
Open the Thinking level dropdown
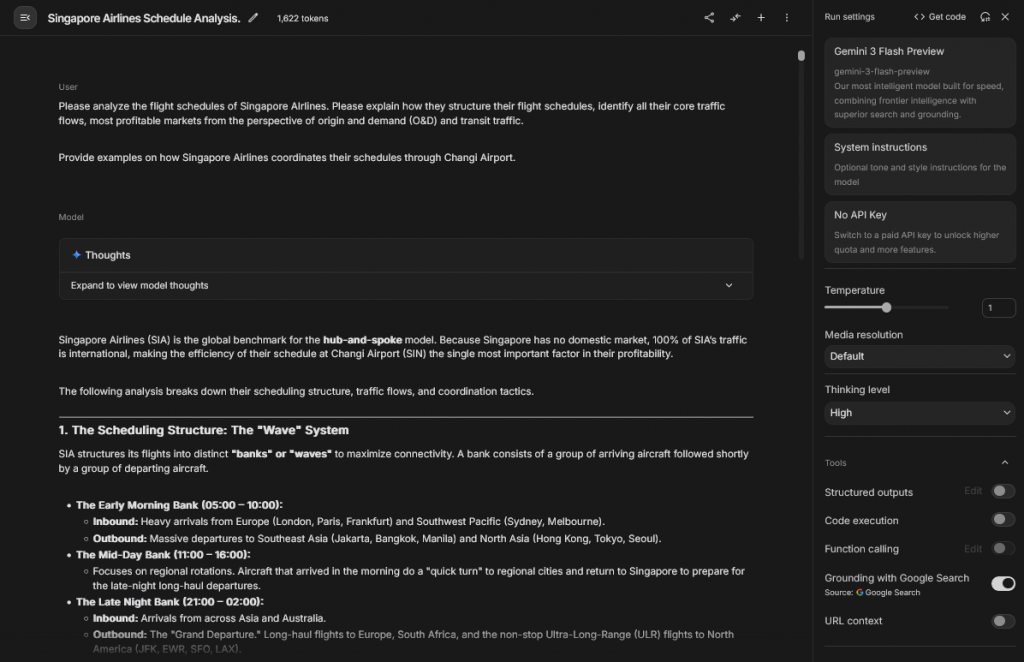pos(919,412)
